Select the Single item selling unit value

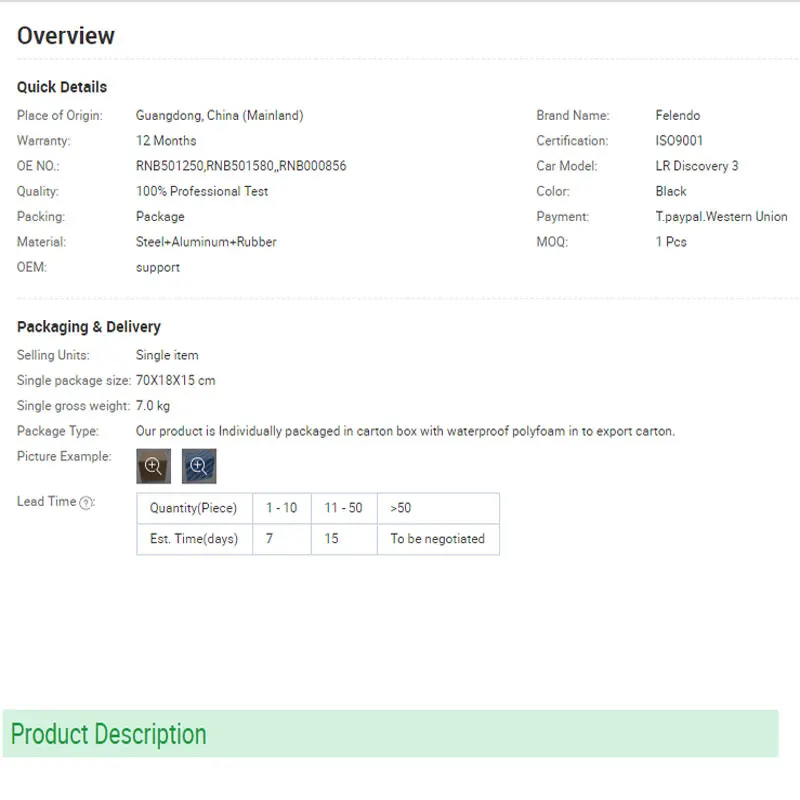(167, 355)
